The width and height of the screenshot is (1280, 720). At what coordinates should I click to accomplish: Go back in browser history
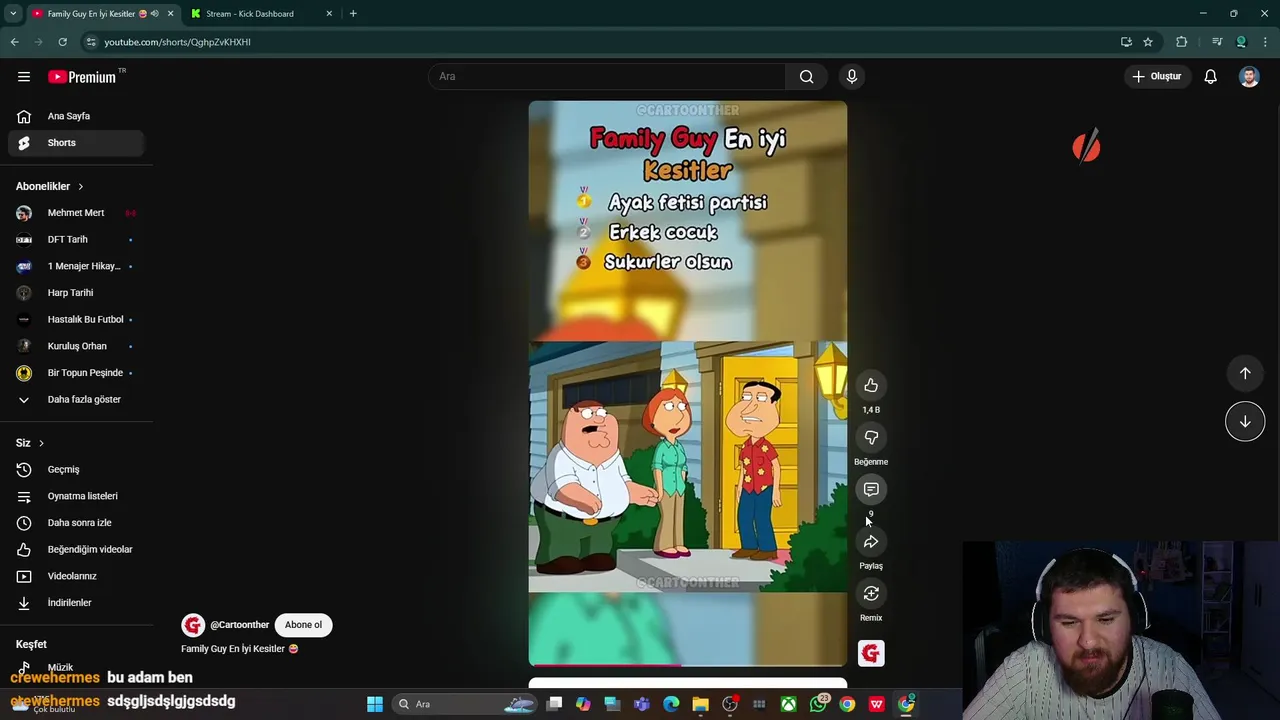coord(14,42)
